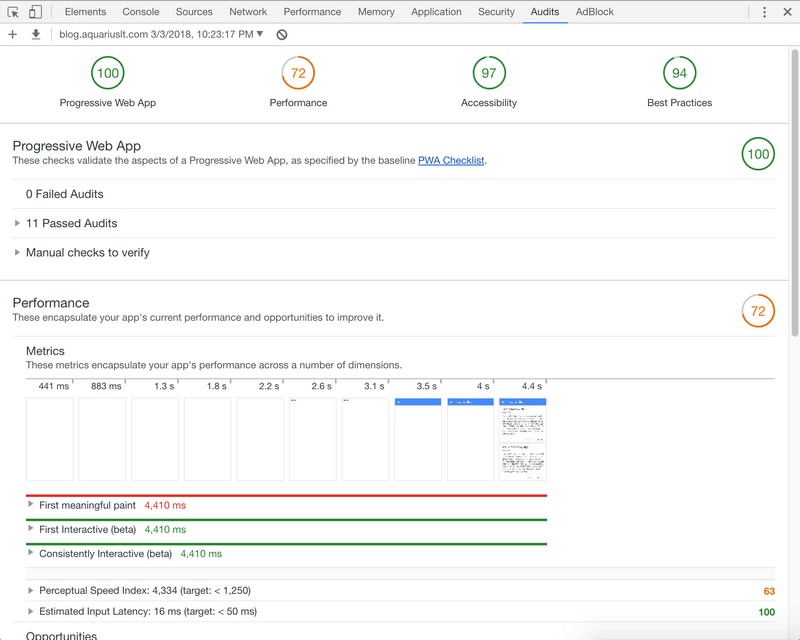Toggle the device toolbar icon
Screen dimensions: 800x640
[35, 12]
